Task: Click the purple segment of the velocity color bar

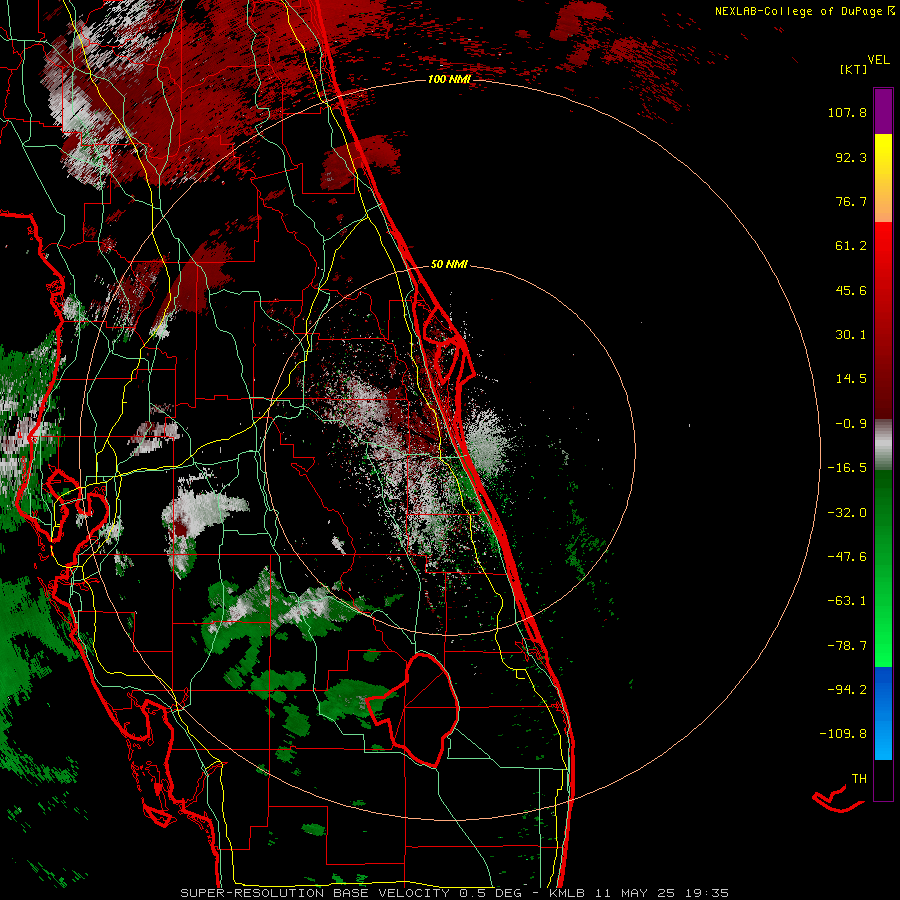Action: coord(883,111)
